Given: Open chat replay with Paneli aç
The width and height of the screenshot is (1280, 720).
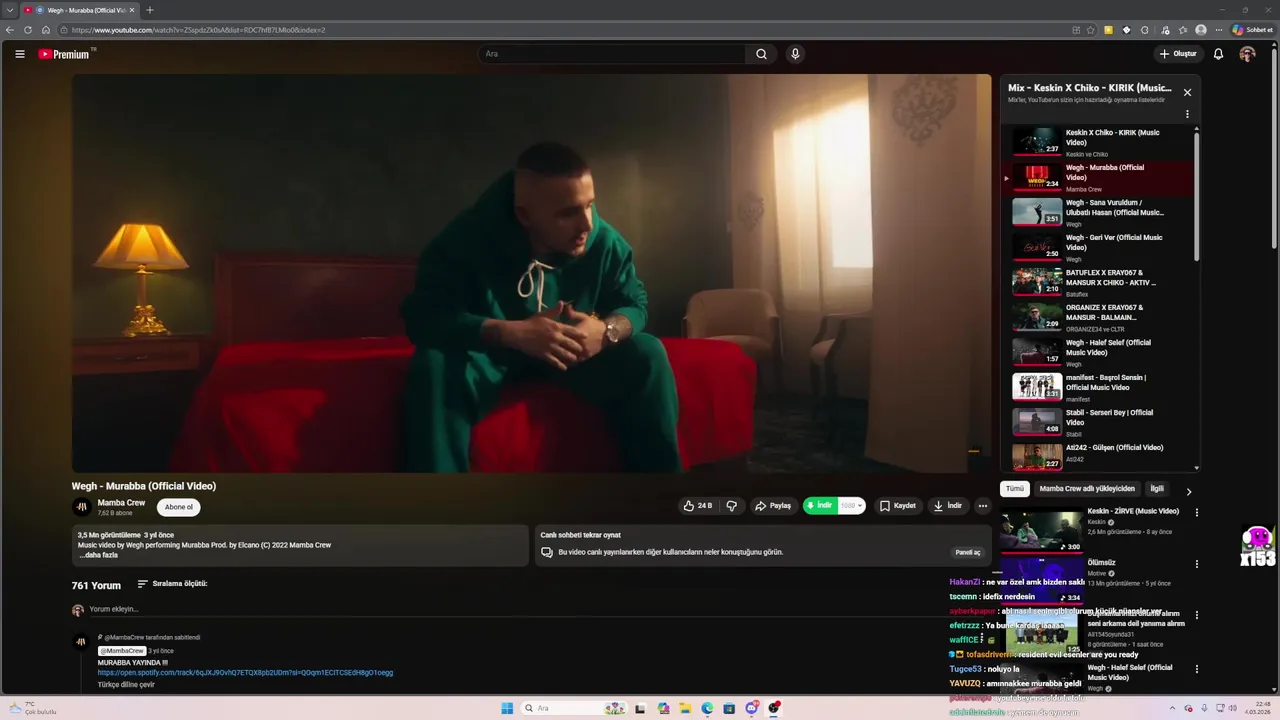Looking at the screenshot, I should pyautogui.click(x=968, y=552).
